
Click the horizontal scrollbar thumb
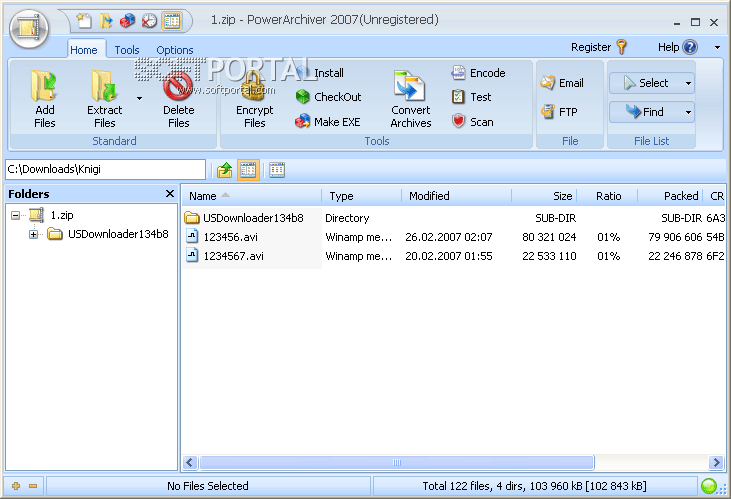[x=397, y=463]
